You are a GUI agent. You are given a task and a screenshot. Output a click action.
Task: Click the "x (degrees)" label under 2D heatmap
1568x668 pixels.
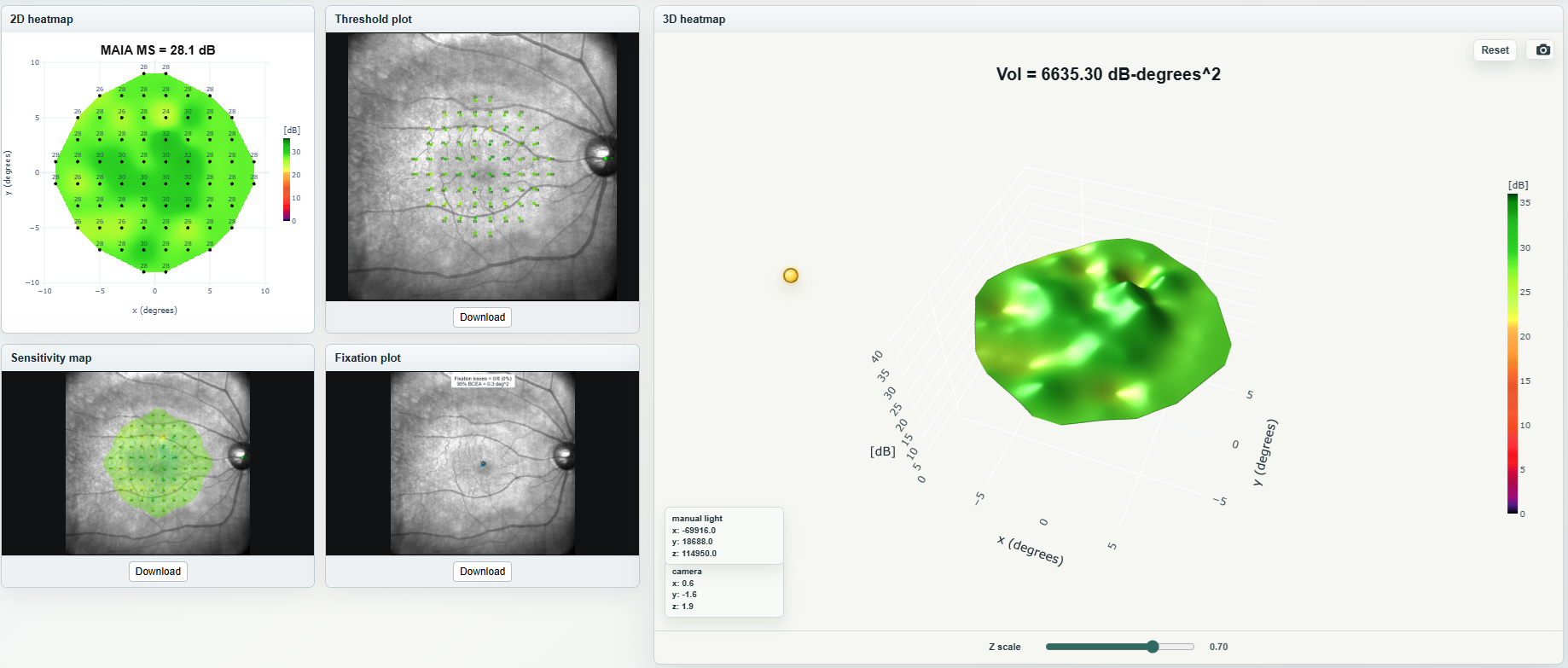click(154, 311)
